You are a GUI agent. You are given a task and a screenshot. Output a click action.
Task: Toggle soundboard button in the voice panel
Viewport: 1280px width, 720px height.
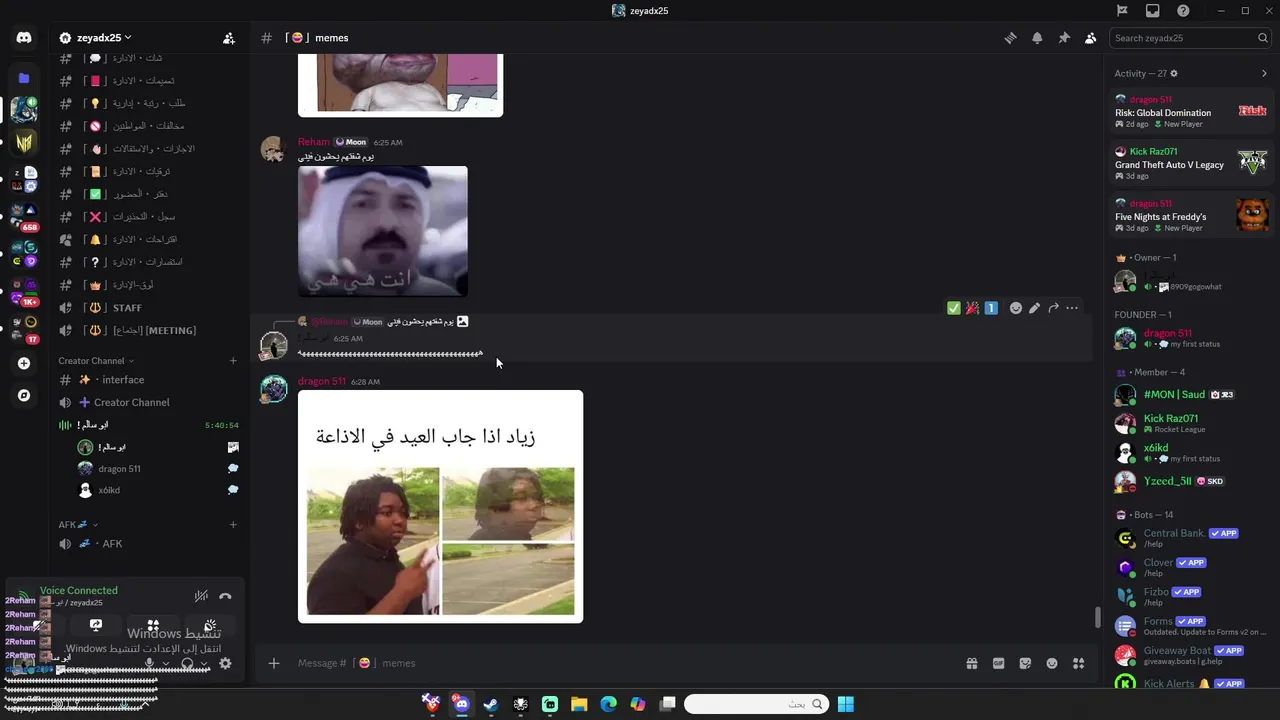pos(210,626)
